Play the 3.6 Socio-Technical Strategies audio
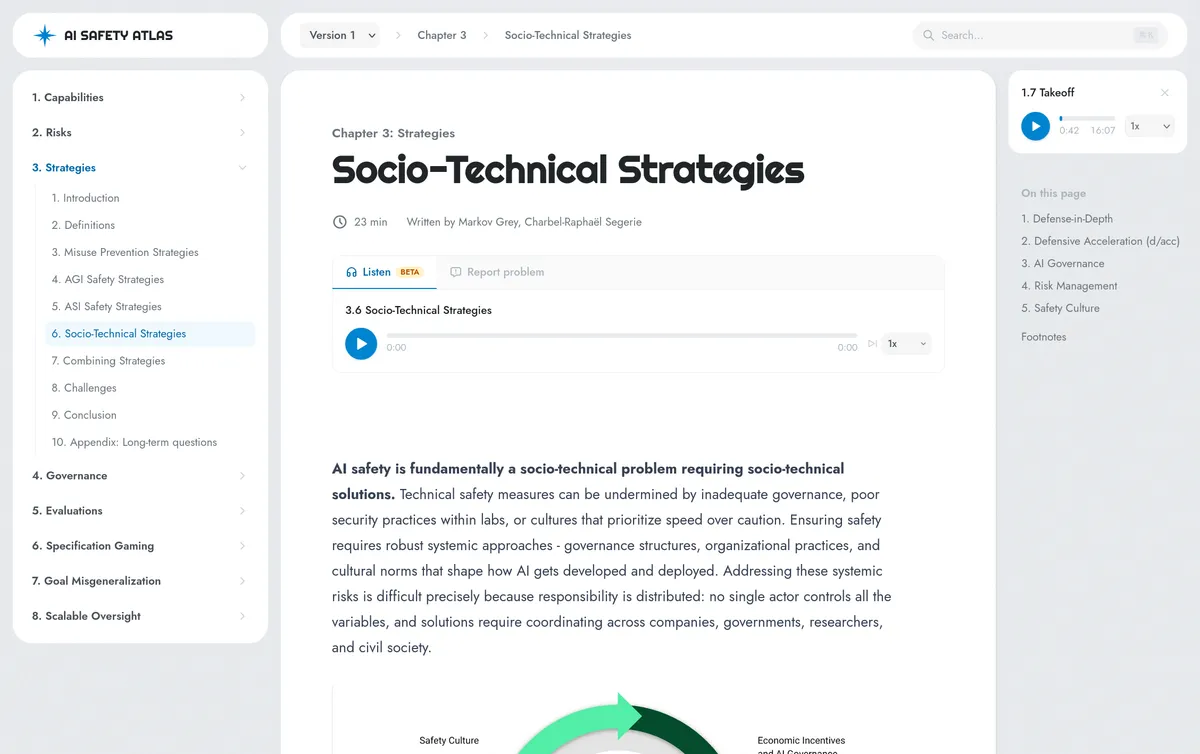The image size is (1200, 754). pos(360,343)
